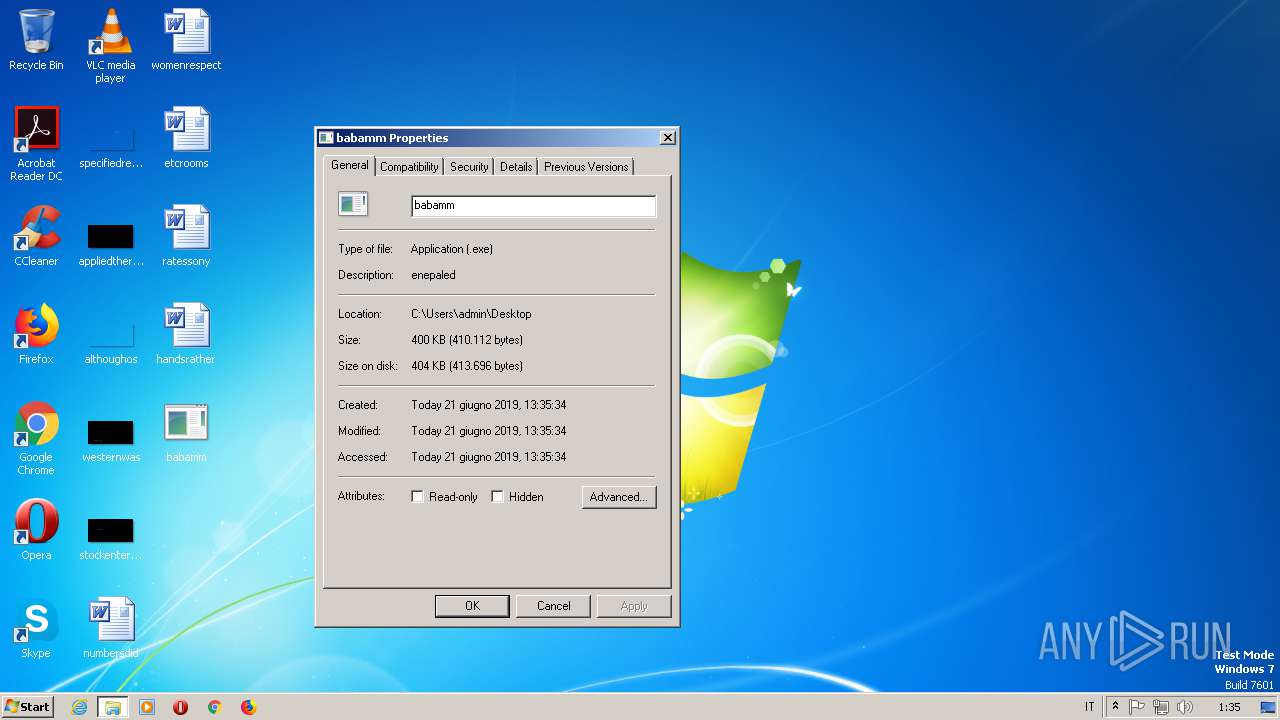Image resolution: width=1280 pixels, height=720 pixels.
Task: Open Opera from taskbar
Action: coord(181,707)
